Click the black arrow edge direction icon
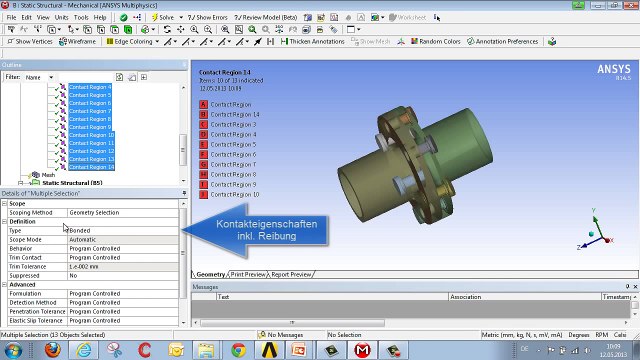The image size is (640, 360). click(258, 42)
